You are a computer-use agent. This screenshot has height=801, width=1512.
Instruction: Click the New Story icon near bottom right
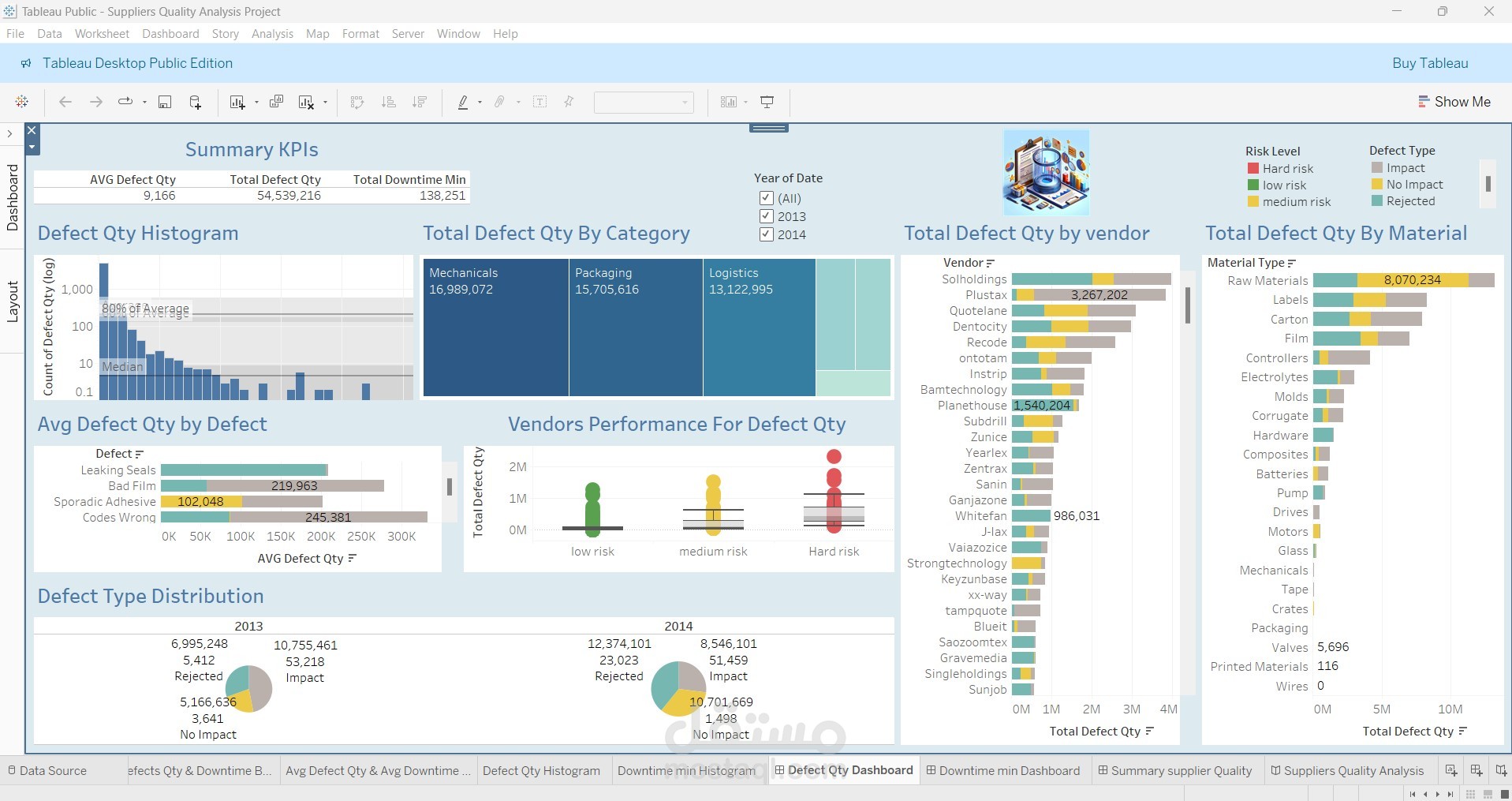(x=1501, y=770)
